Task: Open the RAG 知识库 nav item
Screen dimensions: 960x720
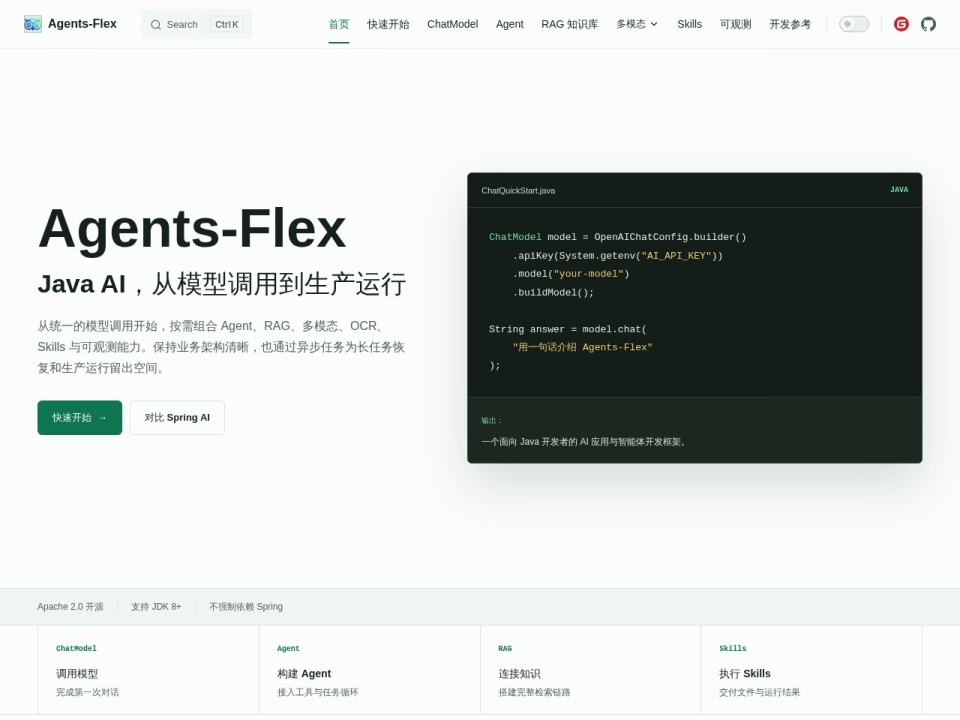Action: click(569, 24)
